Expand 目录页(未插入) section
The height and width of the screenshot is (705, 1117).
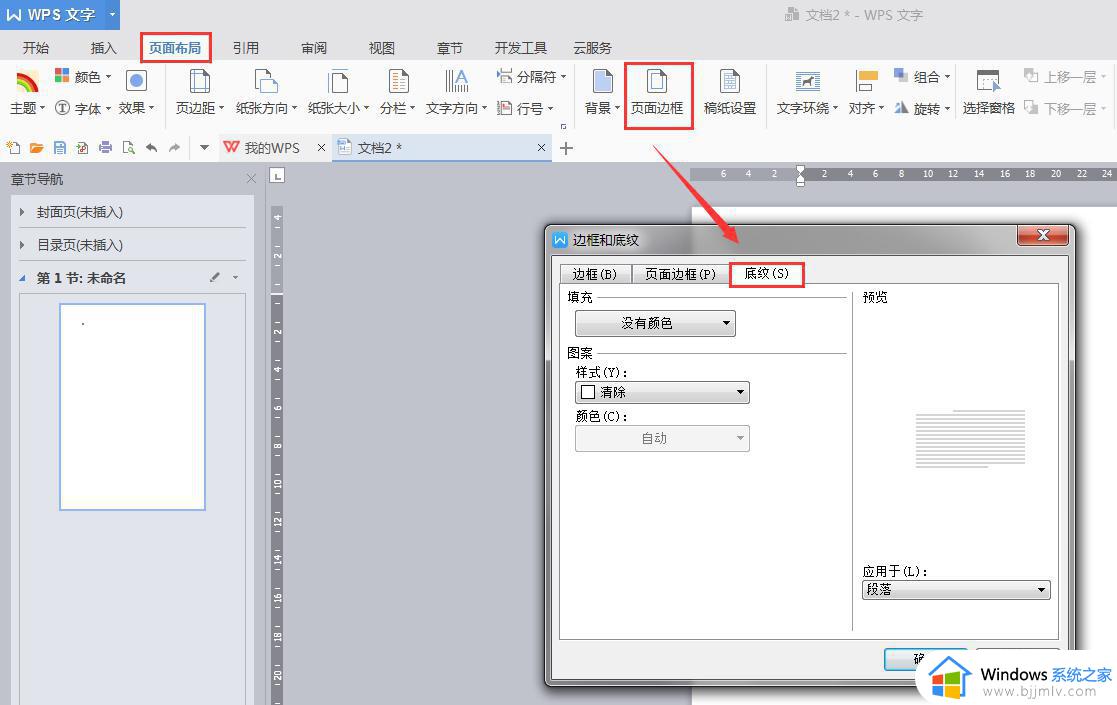pyautogui.click(x=22, y=245)
